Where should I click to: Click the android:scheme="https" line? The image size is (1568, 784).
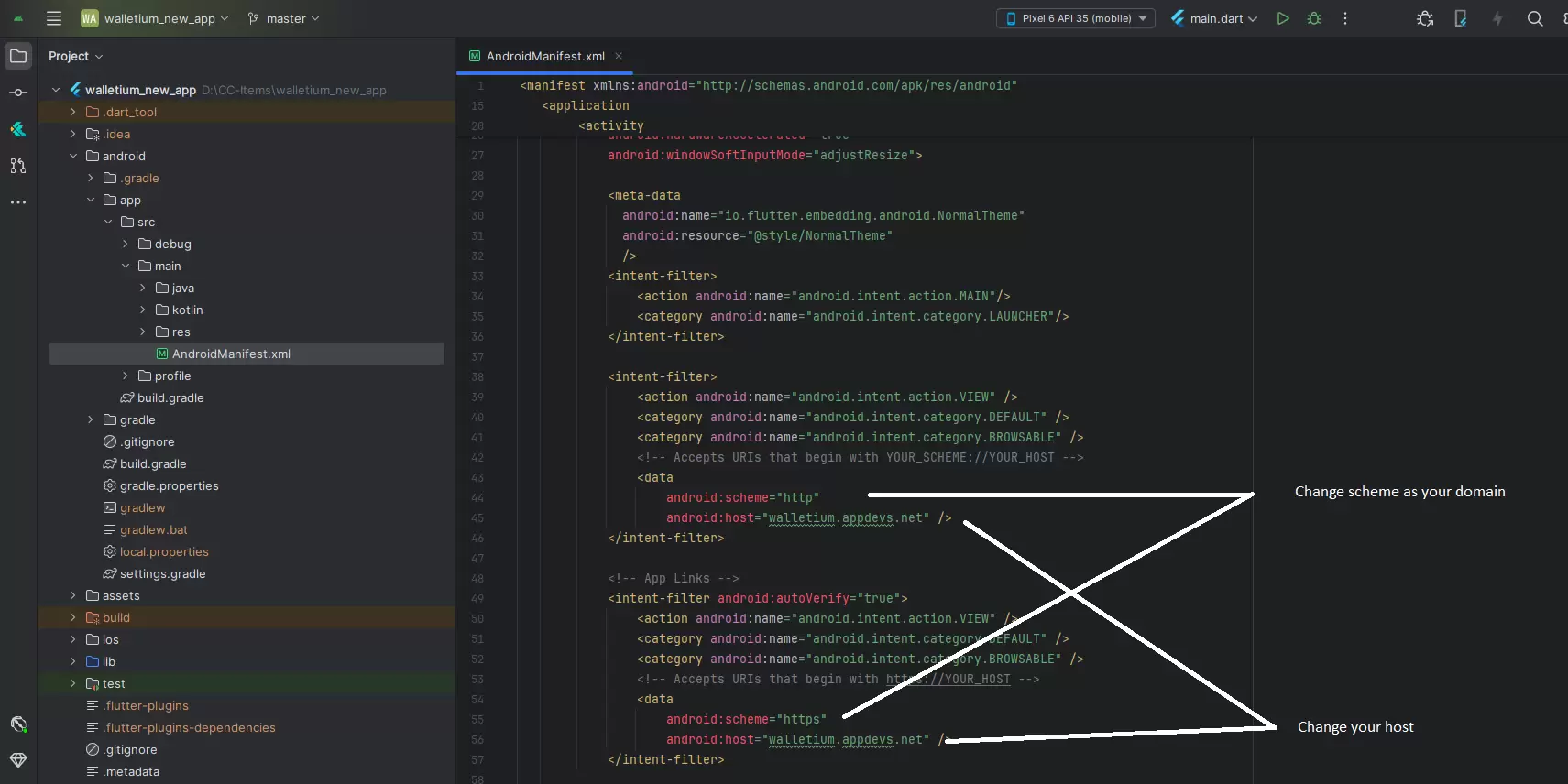(x=746, y=719)
